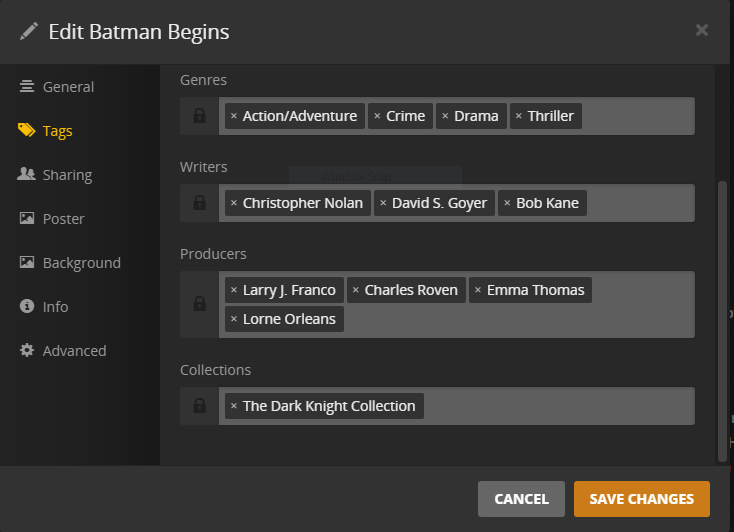Click the Cancel button

(x=521, y=499)
